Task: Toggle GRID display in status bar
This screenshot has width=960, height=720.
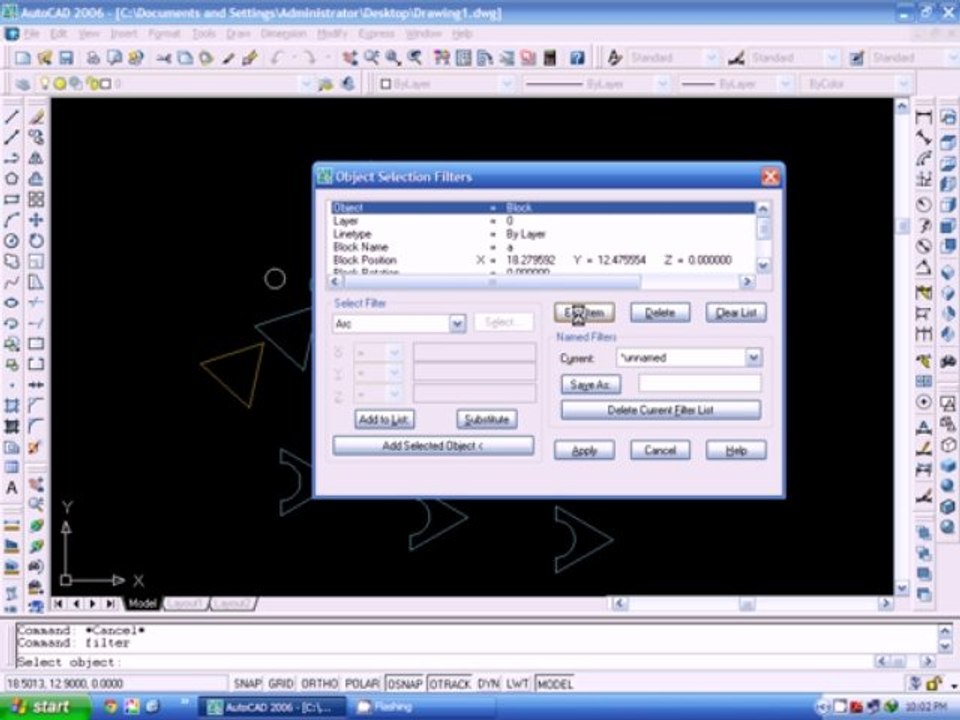Action: pos(281,683)
